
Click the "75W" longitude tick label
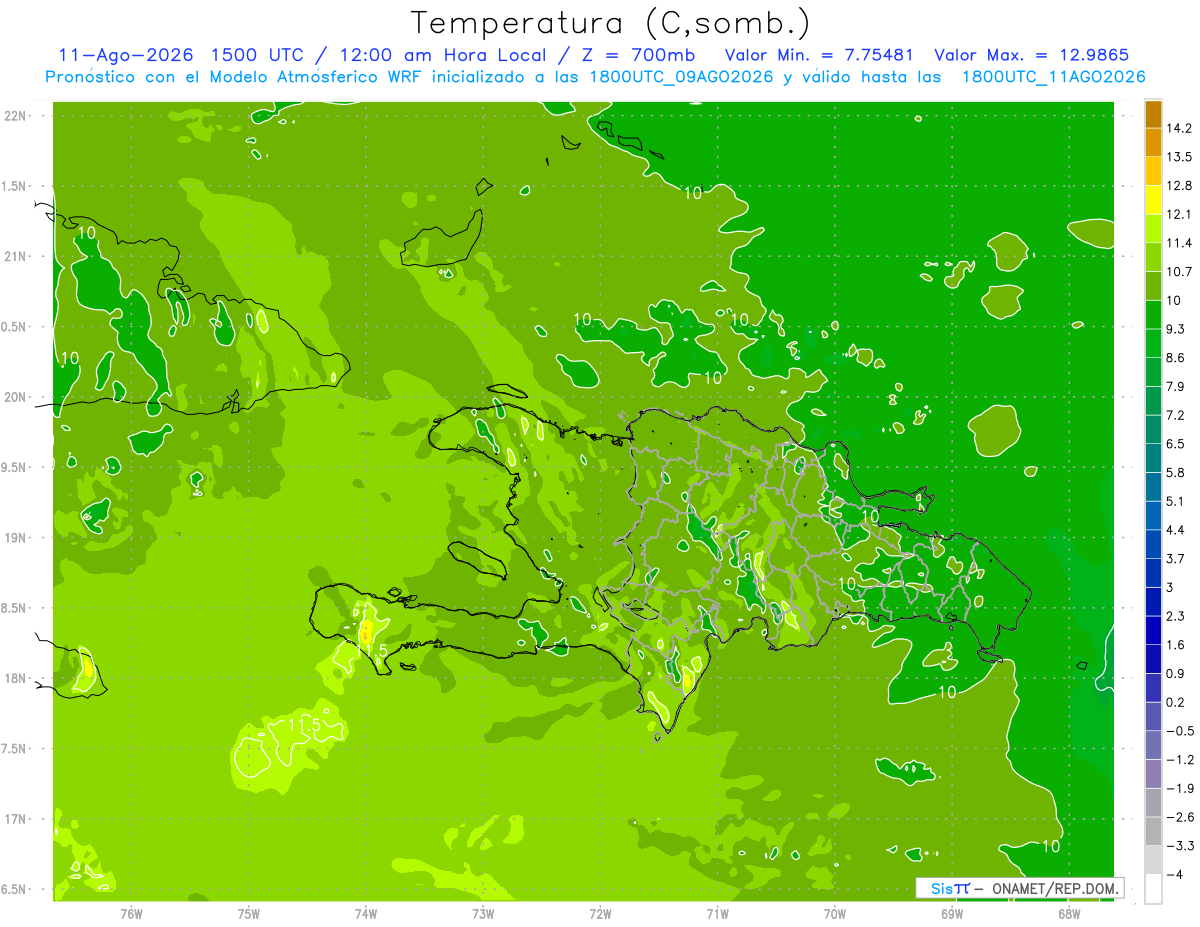[x=249, y=913]
